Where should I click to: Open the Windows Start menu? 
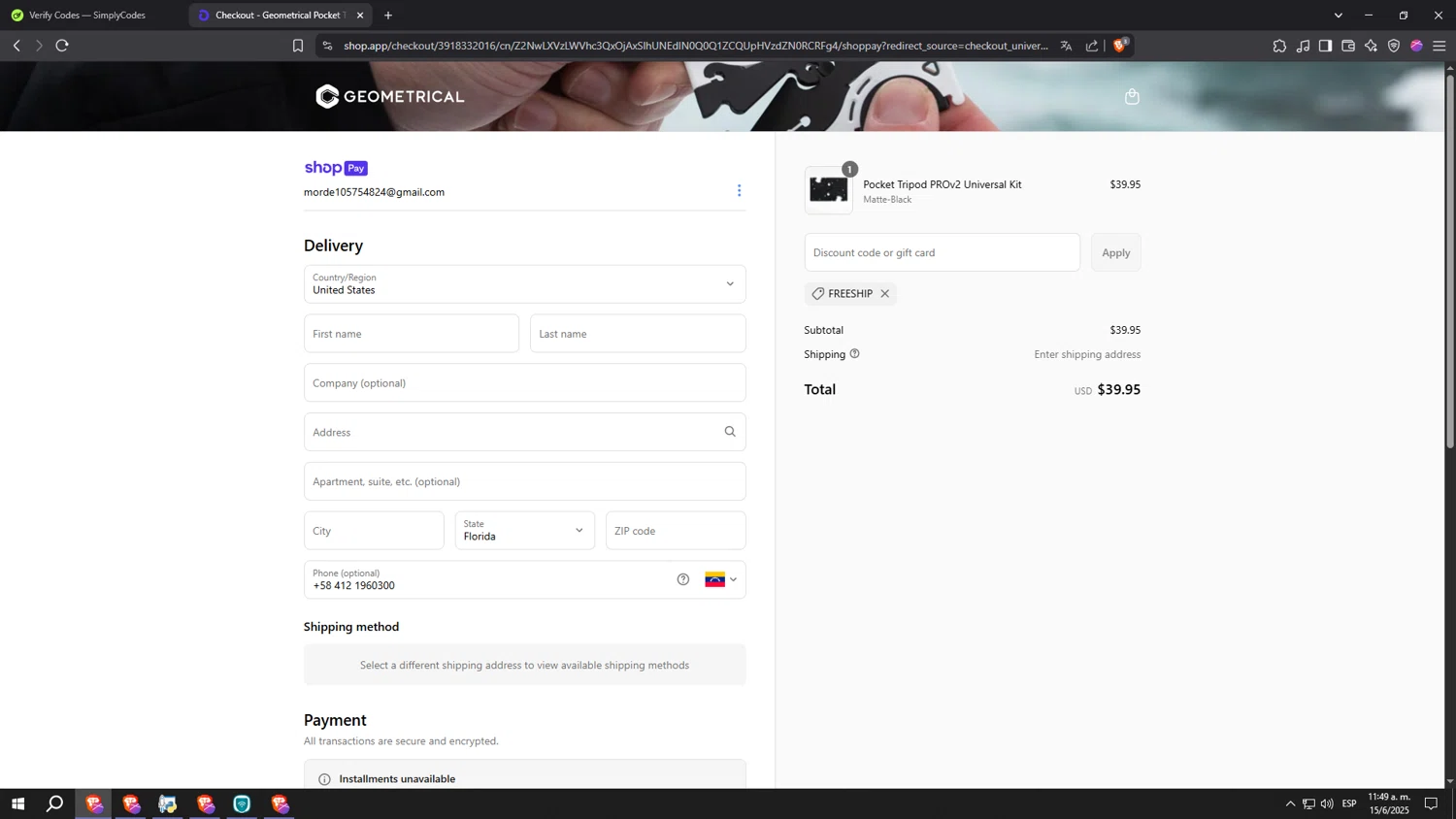[x=17, y=803]
